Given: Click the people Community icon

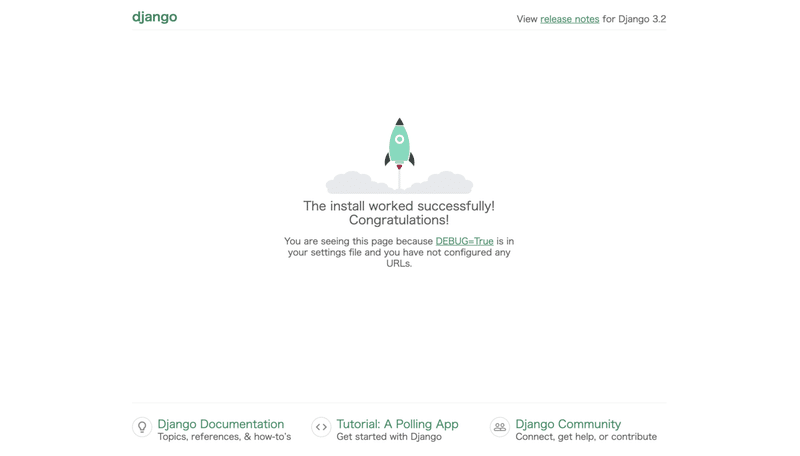Looking at the screenshot, I should 500,427.
